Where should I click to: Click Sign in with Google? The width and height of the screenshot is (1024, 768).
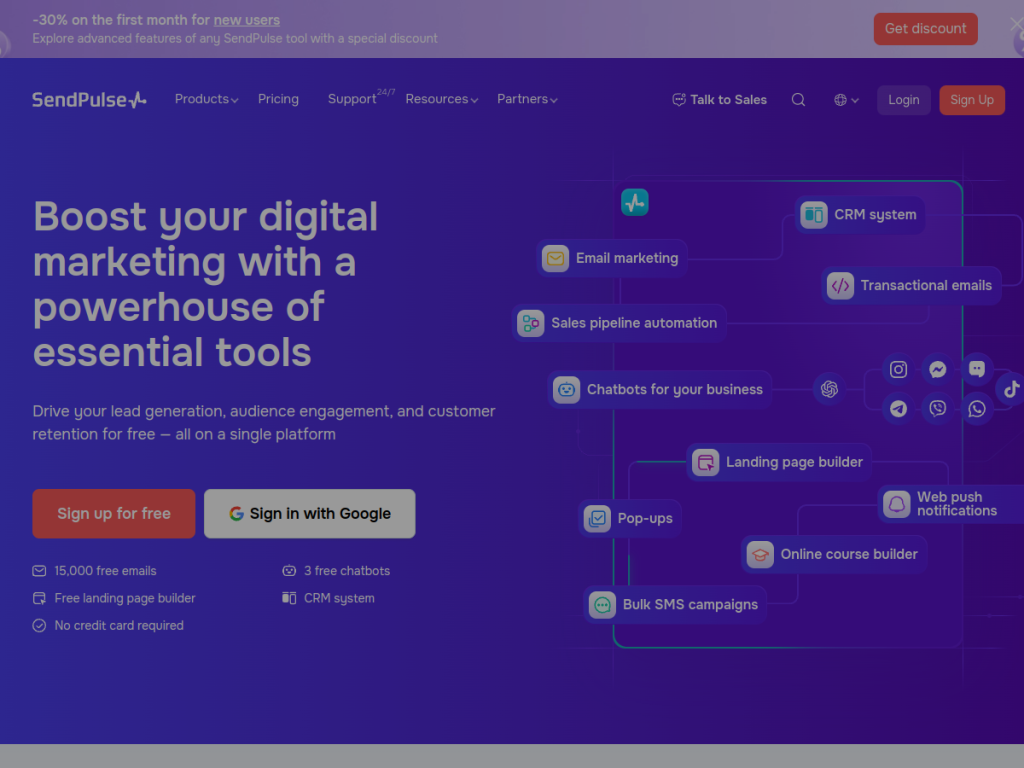pyautogui.click(x=310, y=514)
